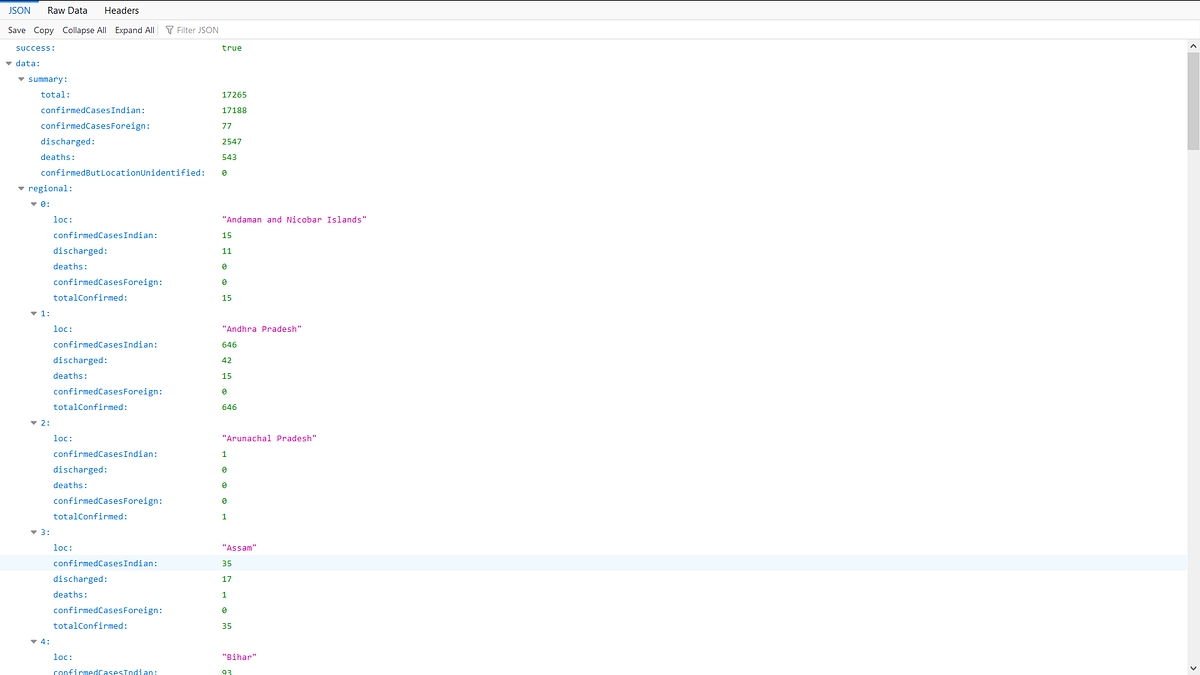Collapse the regional array triangle
This screenshot has width=1200, height=675.
point(21,188)
